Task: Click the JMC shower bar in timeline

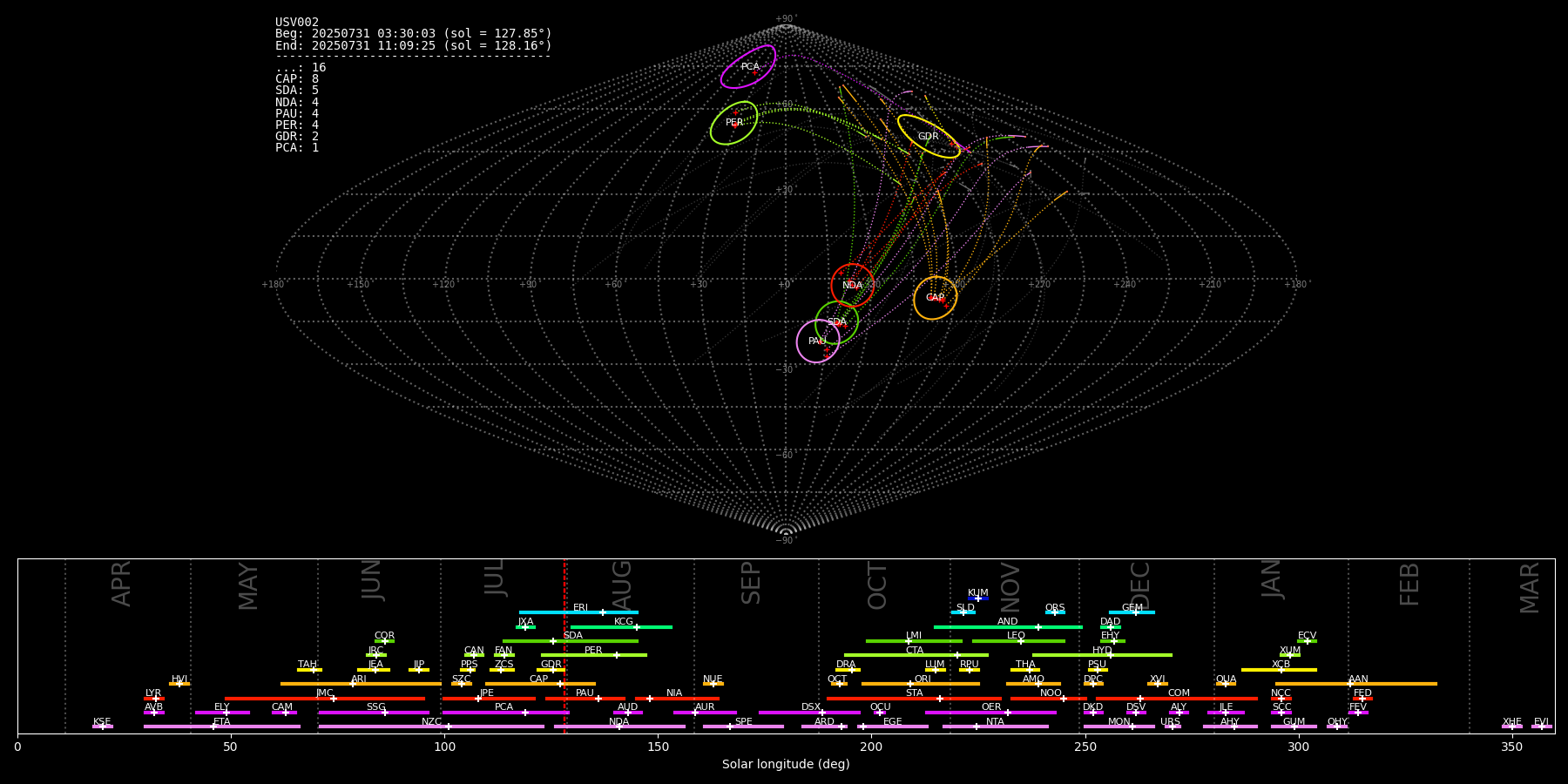Action: tap(325, 698)
